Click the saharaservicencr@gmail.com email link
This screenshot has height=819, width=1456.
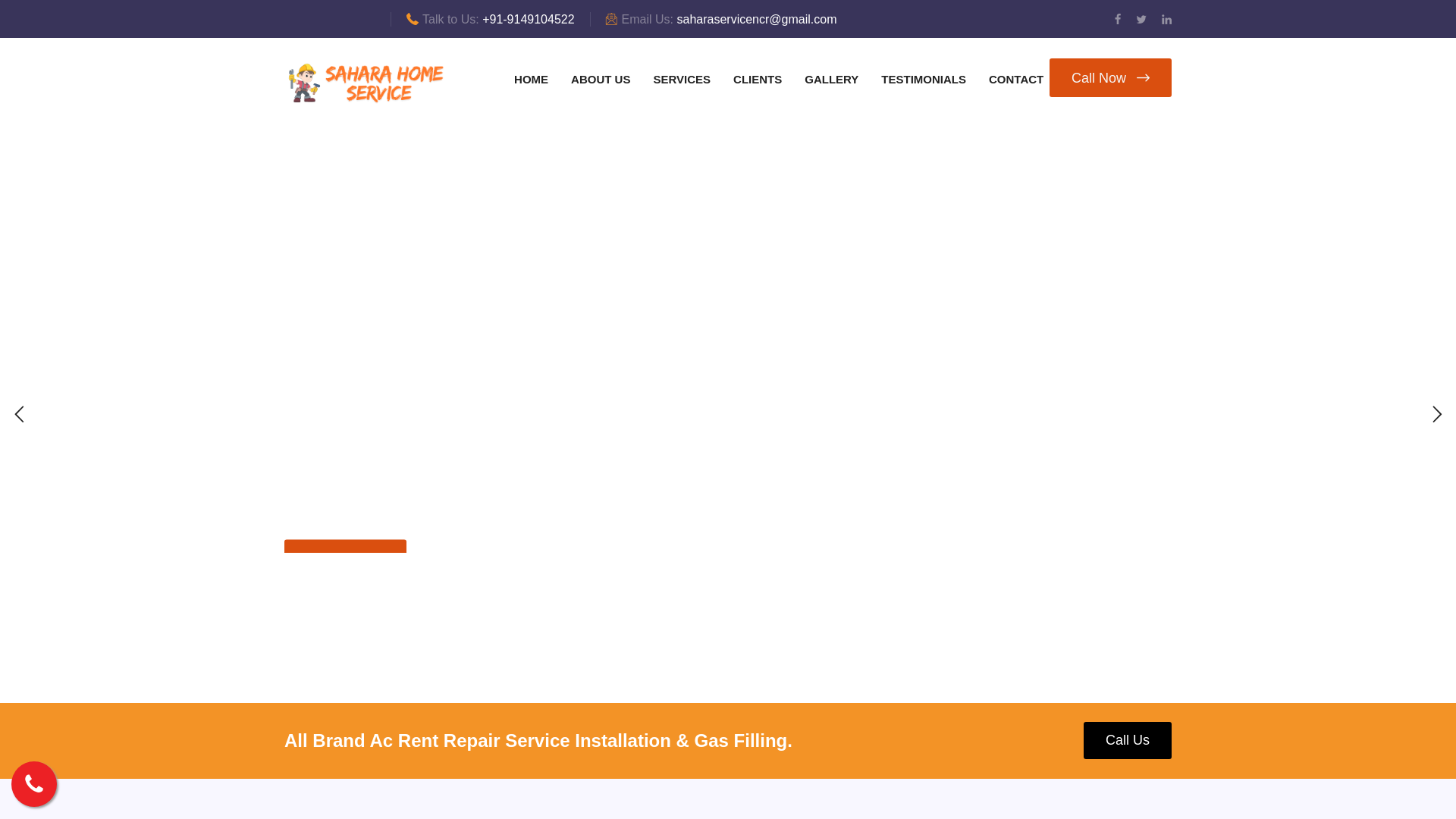coord(757,19)
